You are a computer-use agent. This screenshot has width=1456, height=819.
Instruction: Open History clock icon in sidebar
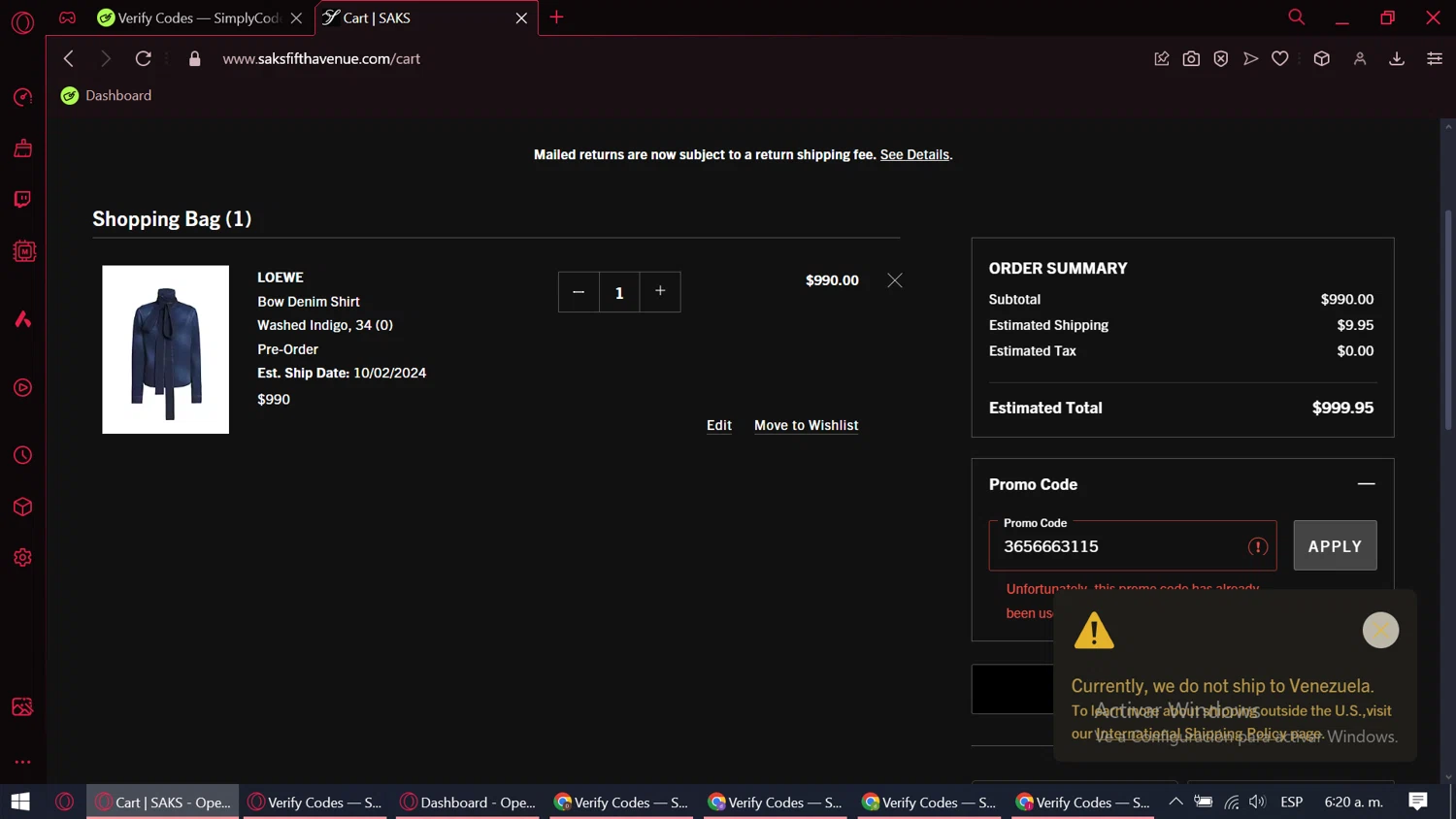pyautogui.click(x=22, y=455)
